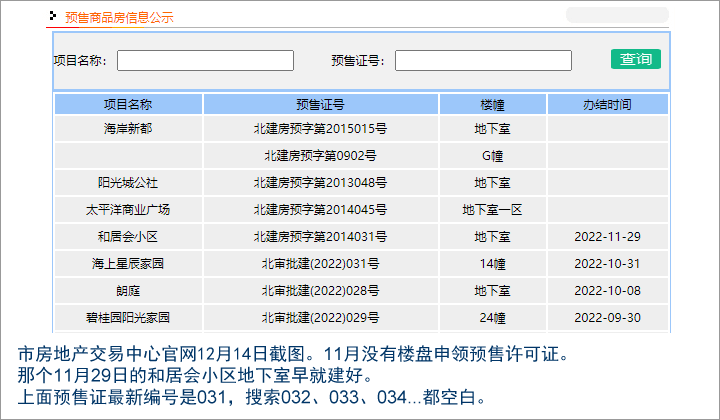Screen dimensions: 720x420
Task: Click the 2022-11-29 completion date cell
Action: point(607,237)
